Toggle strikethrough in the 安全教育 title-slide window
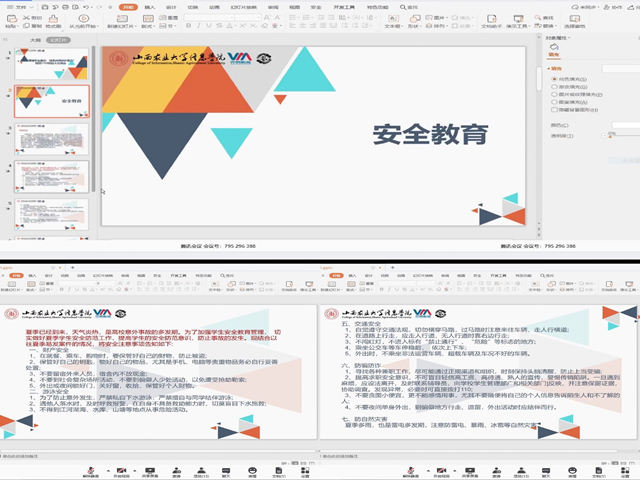This screenshot has width=640, height=480. [219, 26]
